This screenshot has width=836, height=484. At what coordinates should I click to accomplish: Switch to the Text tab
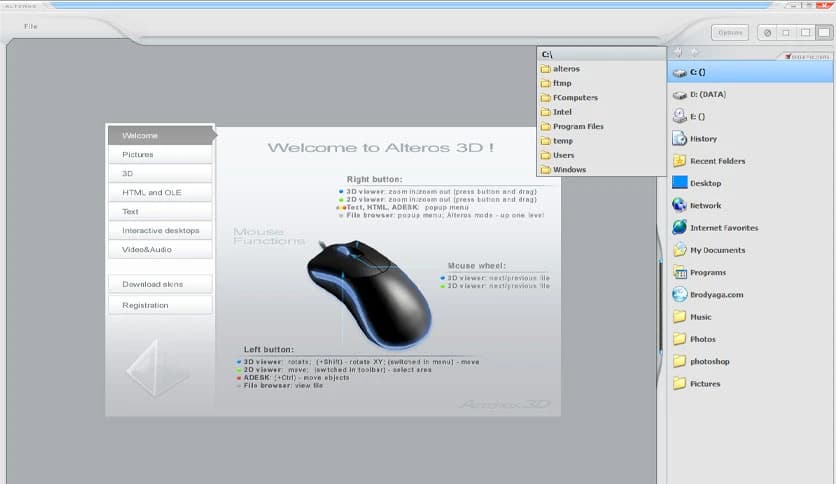(x=160, y=212)
